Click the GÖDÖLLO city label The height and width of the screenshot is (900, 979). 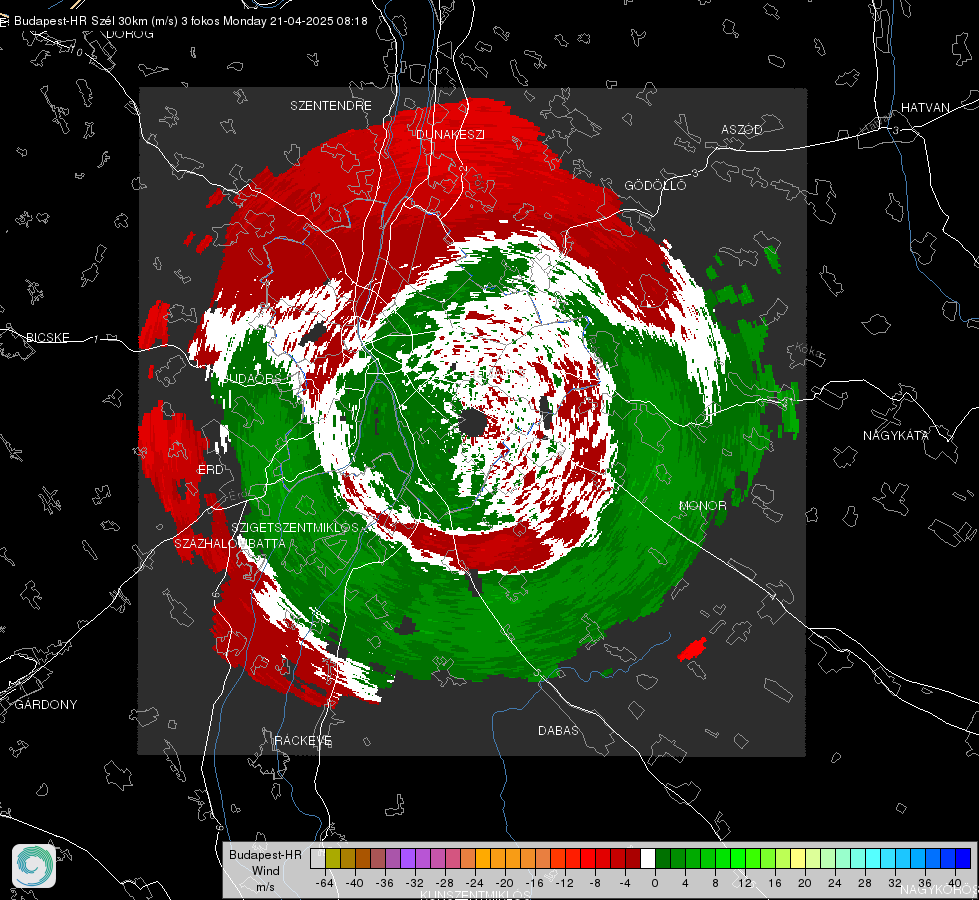point(655,186)
